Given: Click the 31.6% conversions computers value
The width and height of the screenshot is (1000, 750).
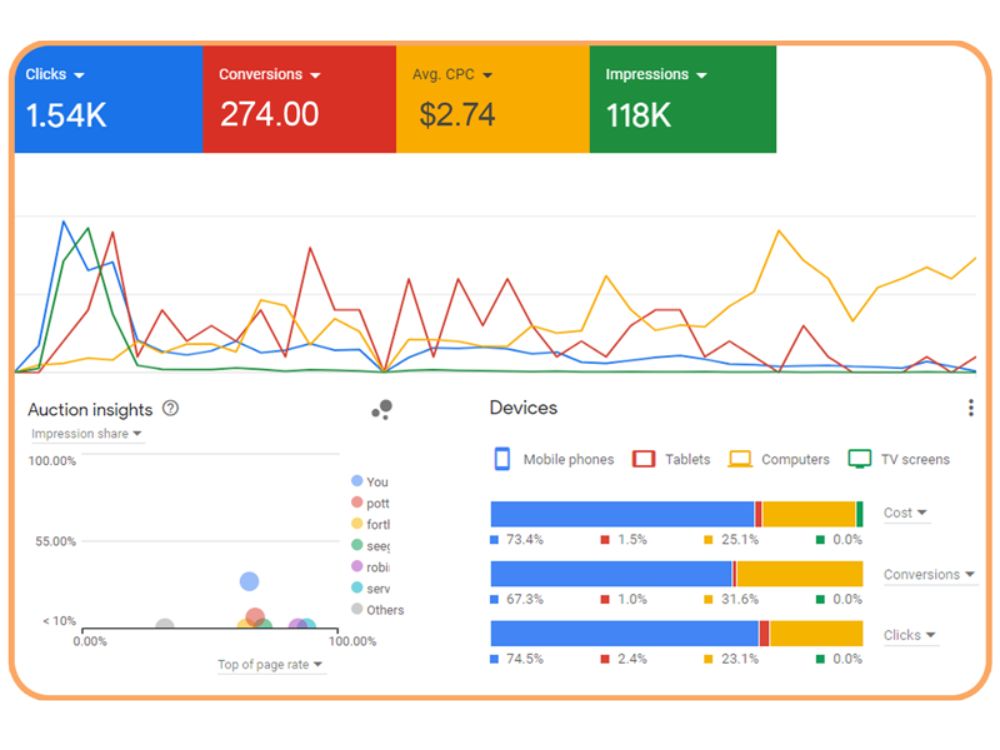Looking at the screenshot, I should tap(740, 599).
